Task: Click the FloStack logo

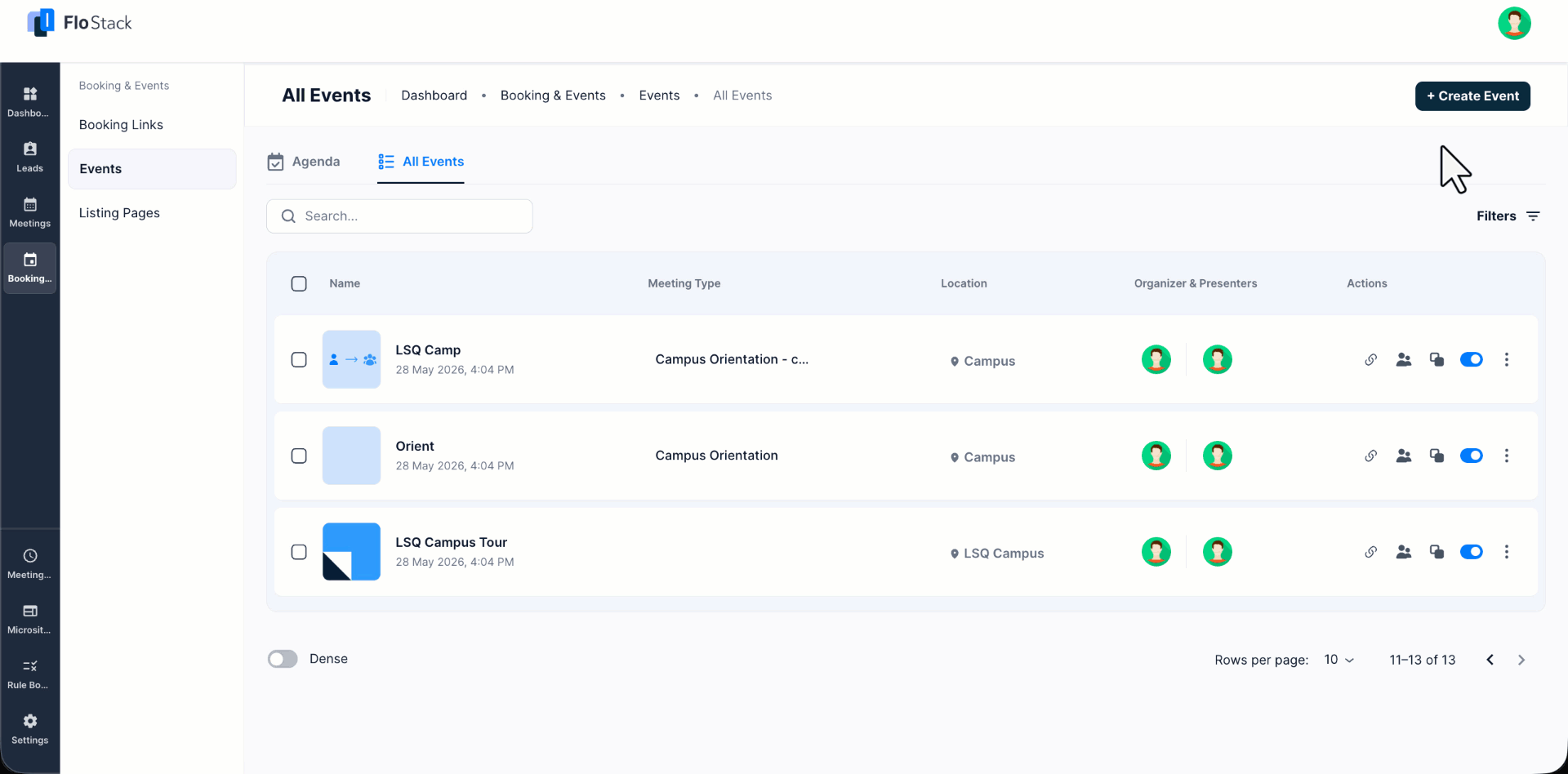Action: point(79,23)
